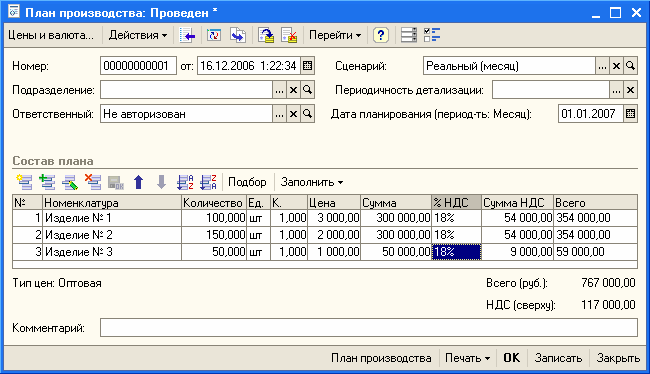The height and width of the screenshot is (374, 650).
Task: Clear the Ответственный field with the X
Action: tap(293, 114)
